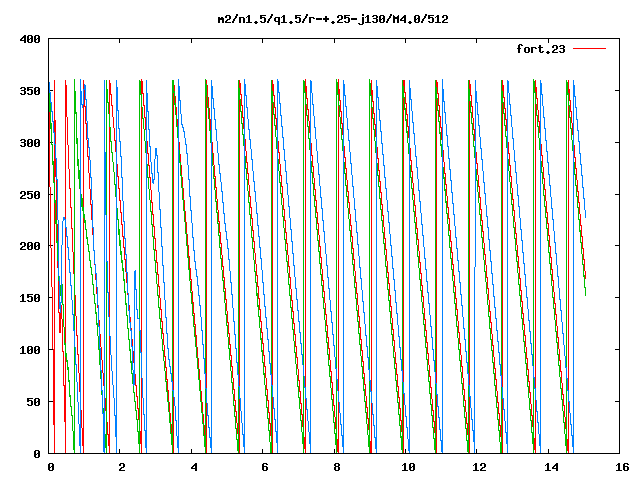Click y-axis label 300
Viewport: 640px width, 480px height.
(30, 143)
